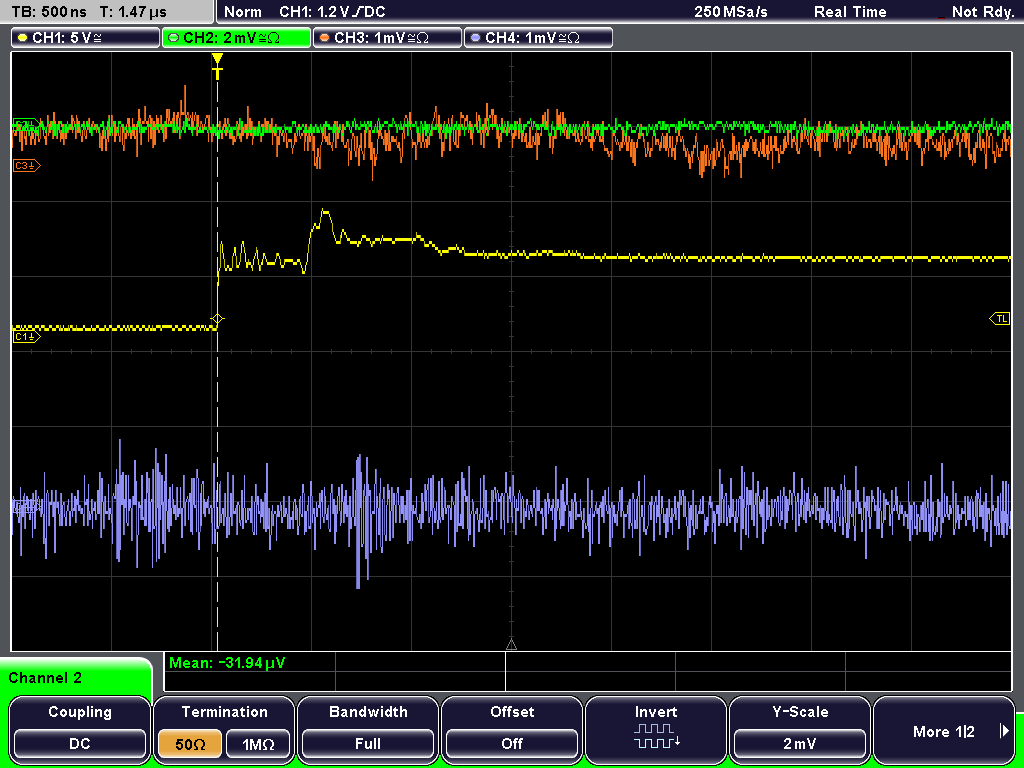Click the 250 MSa/s sample rate readout
Image resolution: width=1024 pixels, height=768 pixels.
(x=731, y=12)
